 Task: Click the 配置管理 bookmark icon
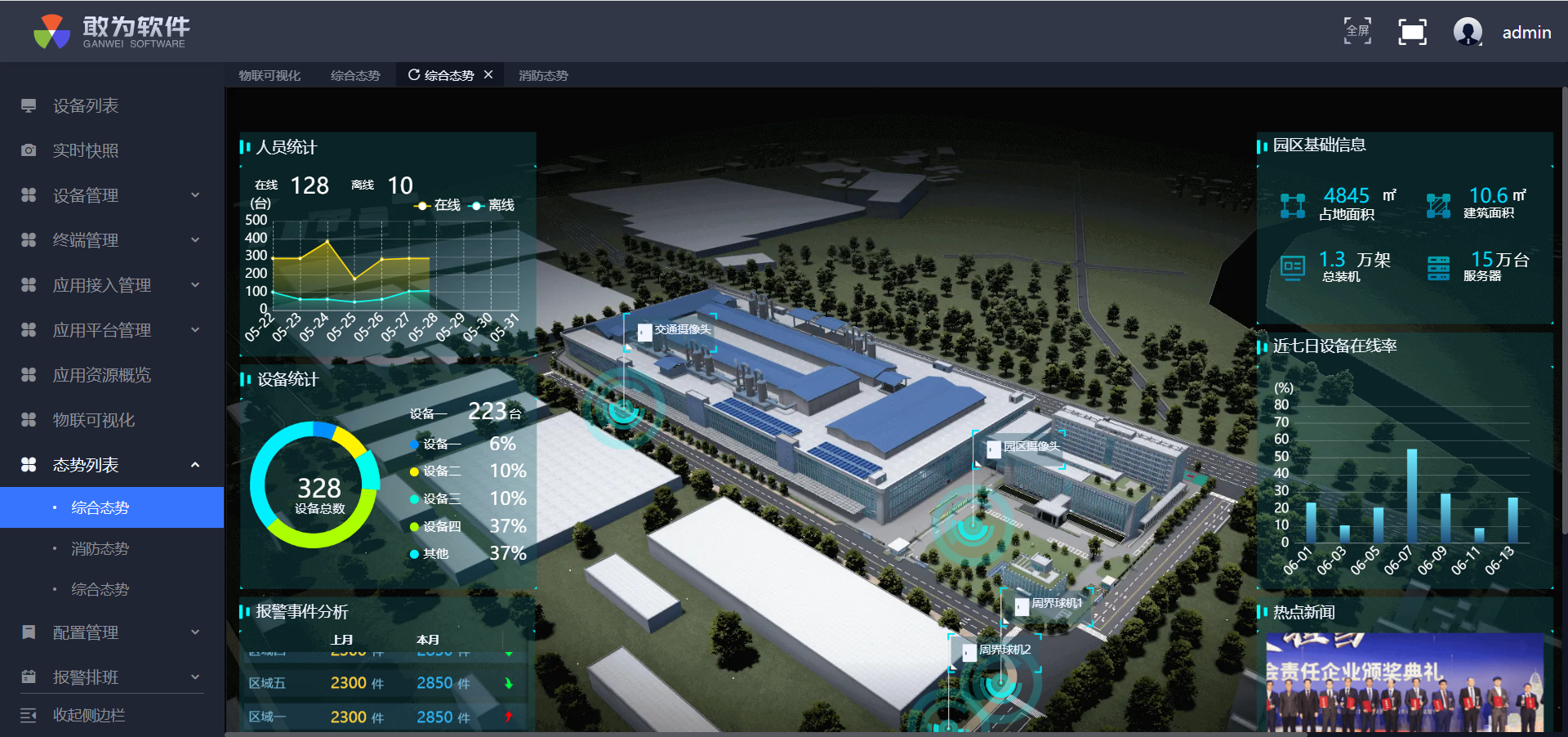pos(29,632)
